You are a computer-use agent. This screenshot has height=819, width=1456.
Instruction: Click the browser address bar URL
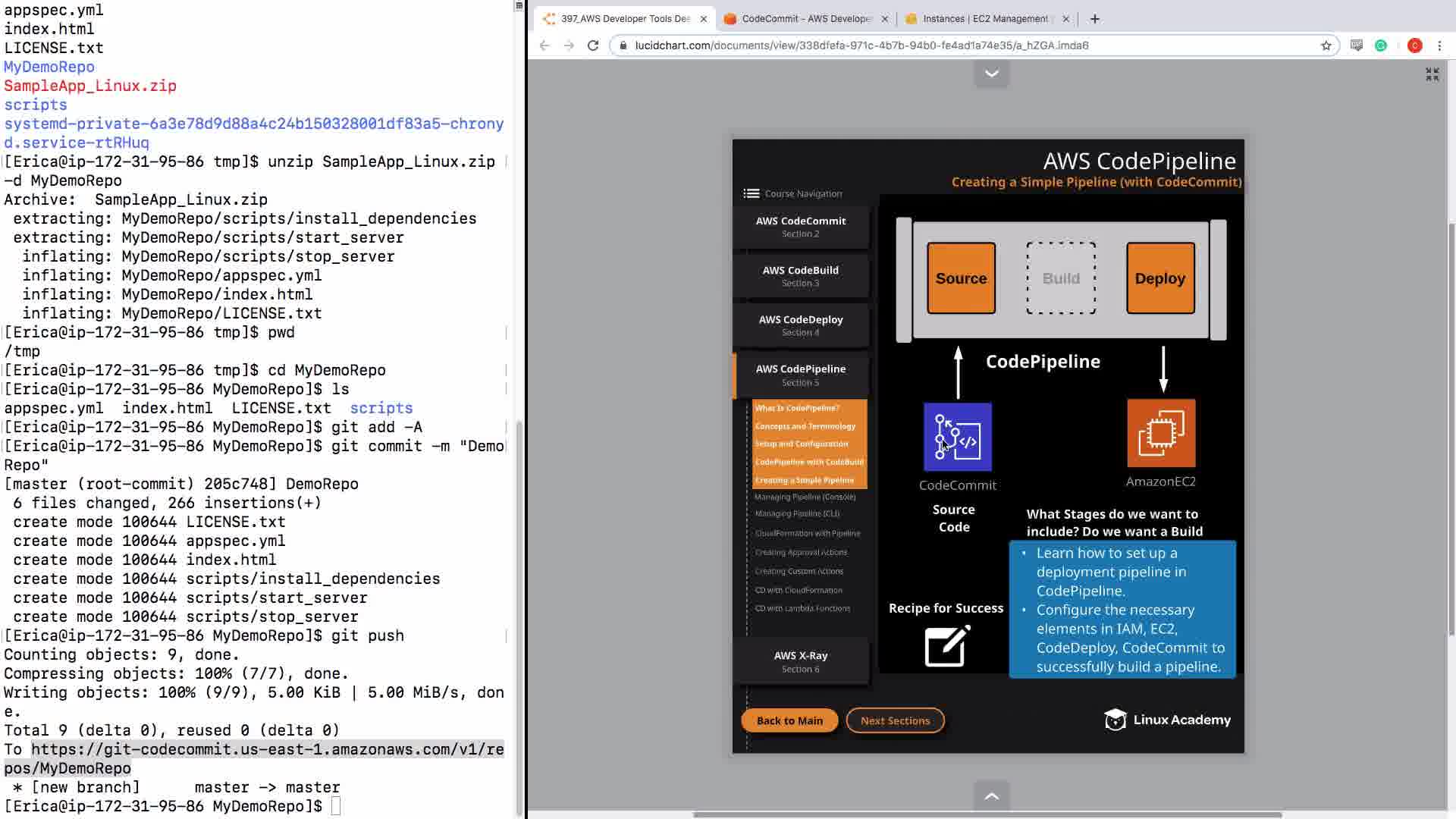coord(861,45)
